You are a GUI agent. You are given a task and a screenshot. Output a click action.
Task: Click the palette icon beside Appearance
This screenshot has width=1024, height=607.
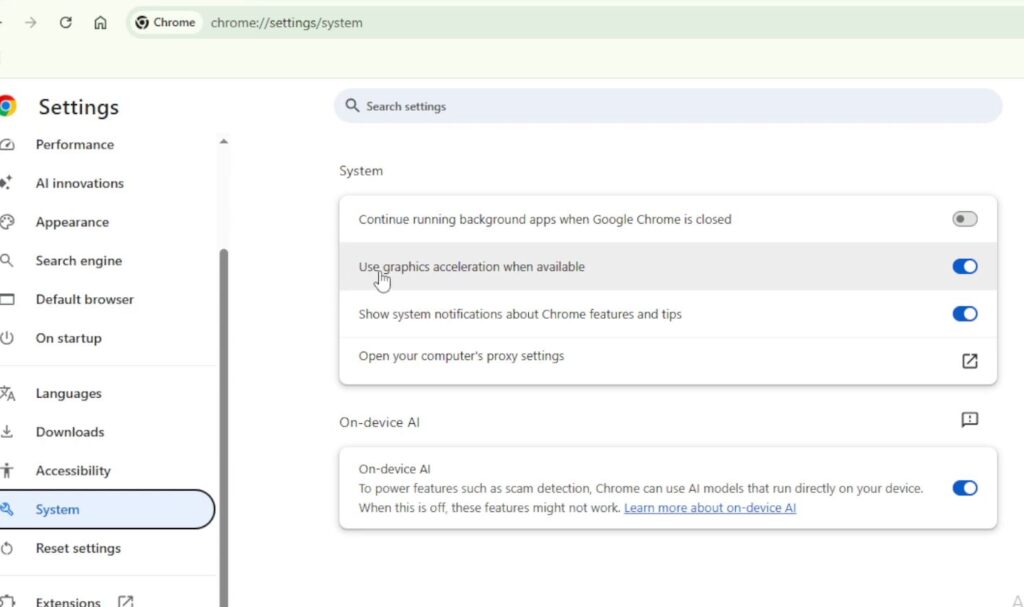tap(7, 221)
